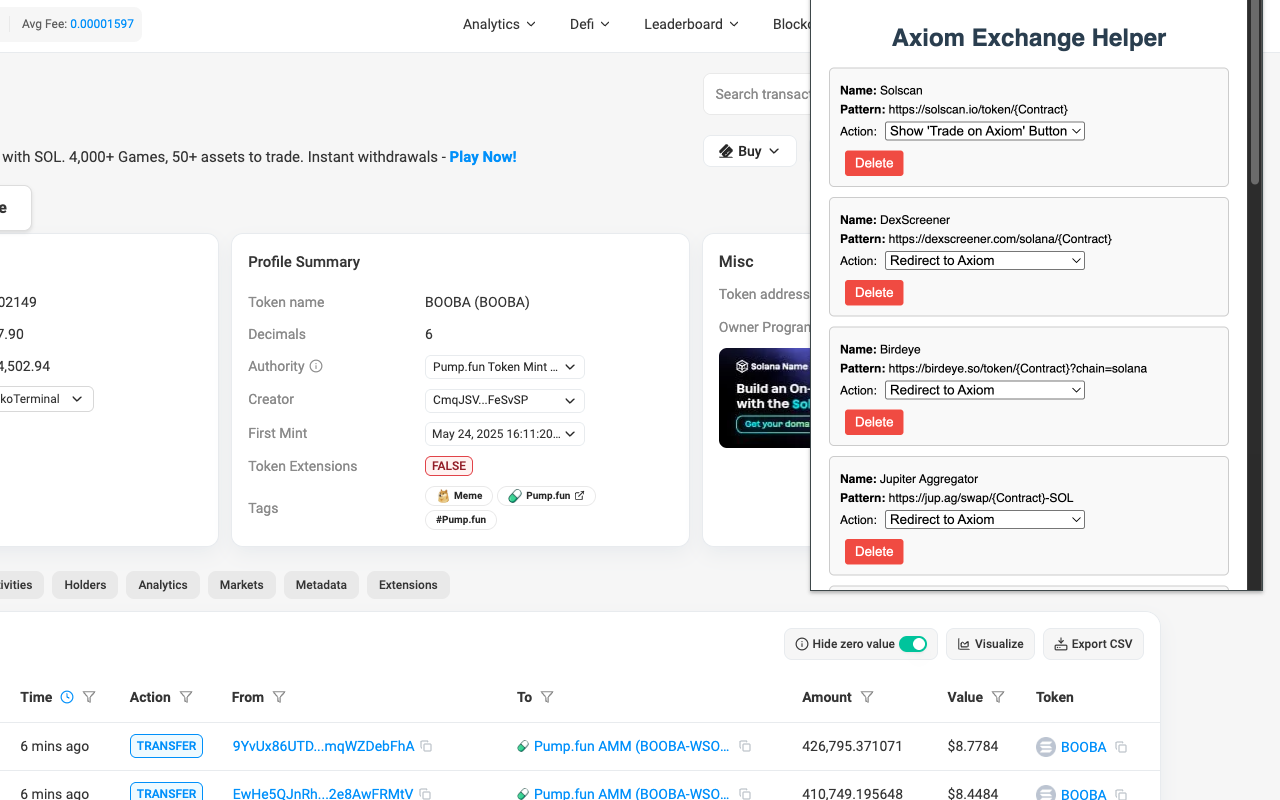1280x800 pixels.
Task: Click the Export CSV button
Action: click(1093, 644)
